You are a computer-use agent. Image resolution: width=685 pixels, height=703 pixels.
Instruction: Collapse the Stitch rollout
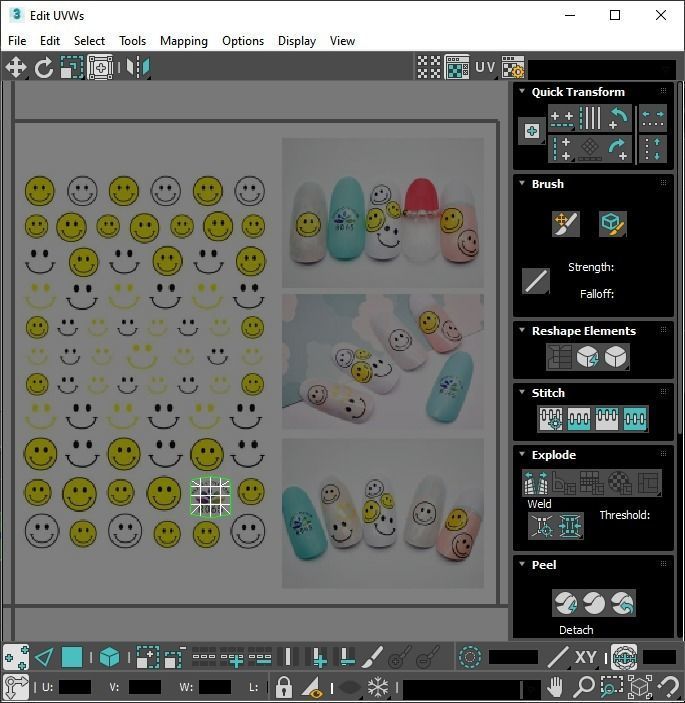coord(522,392)
